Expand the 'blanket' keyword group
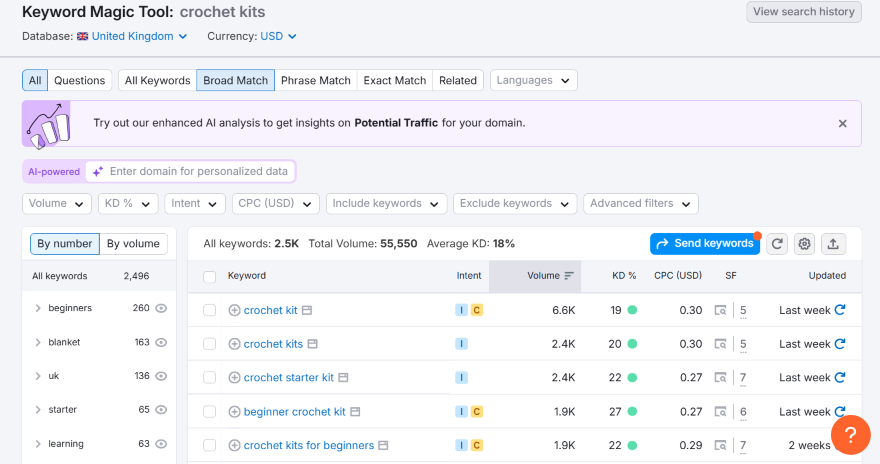 click(x=38, y=342)
